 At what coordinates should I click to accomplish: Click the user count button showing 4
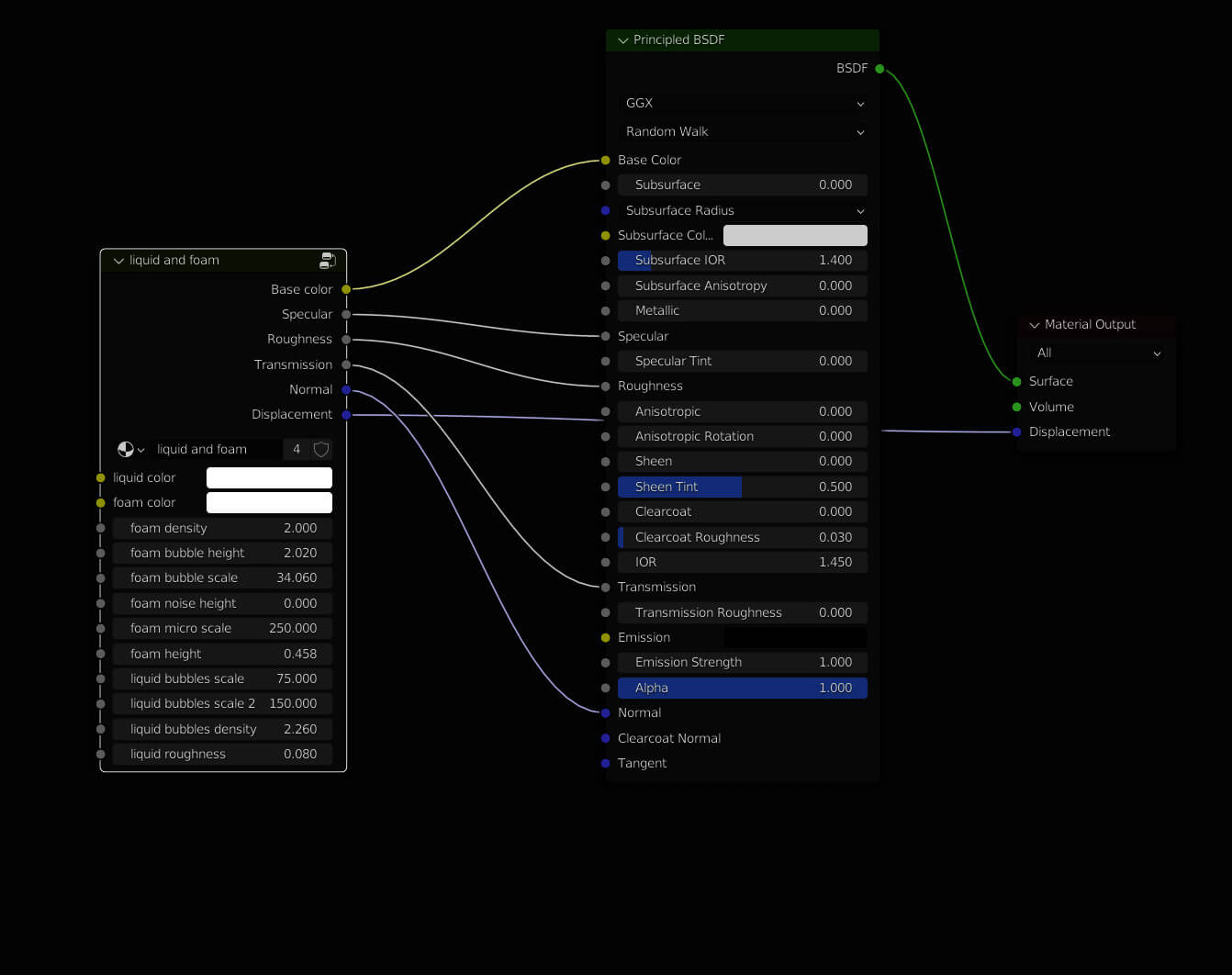point(297,450)
